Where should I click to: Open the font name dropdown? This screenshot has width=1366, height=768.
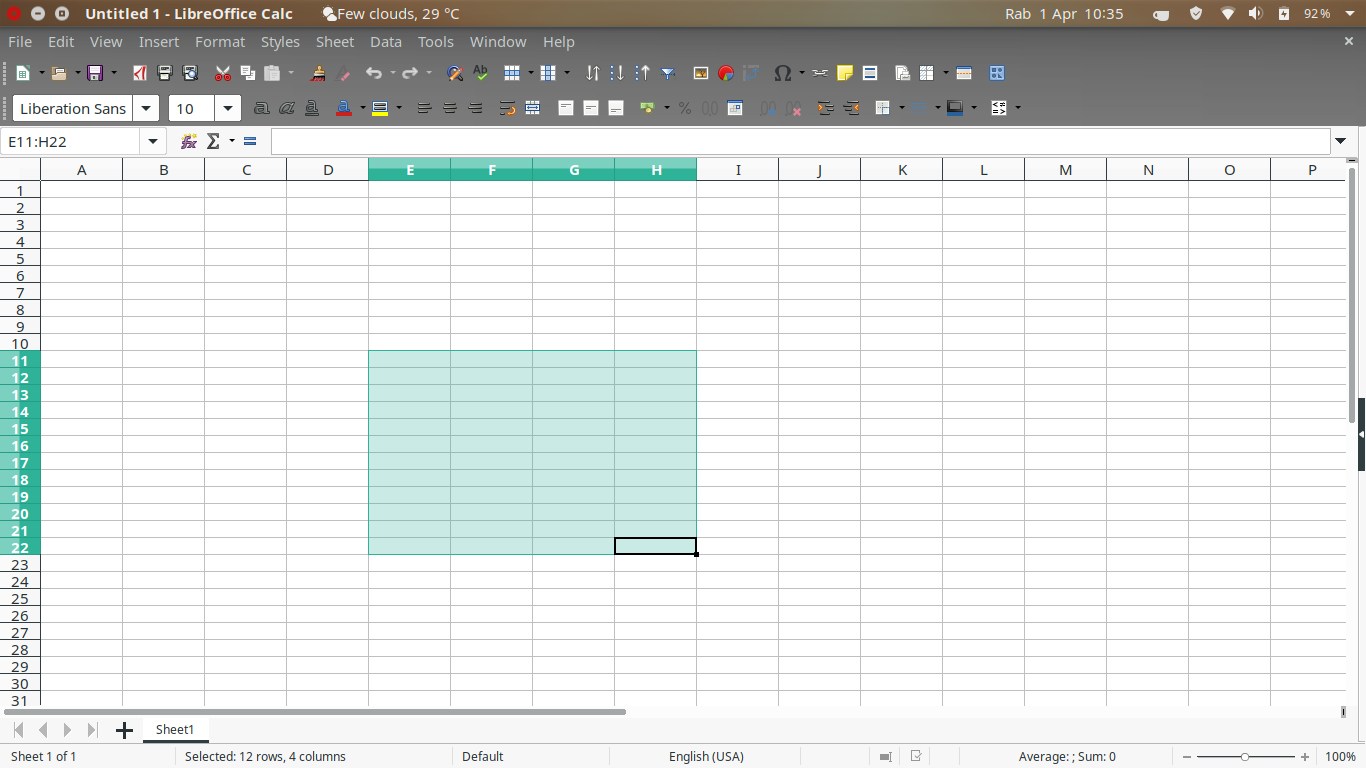pyautogui.click(x=146, y=107)
